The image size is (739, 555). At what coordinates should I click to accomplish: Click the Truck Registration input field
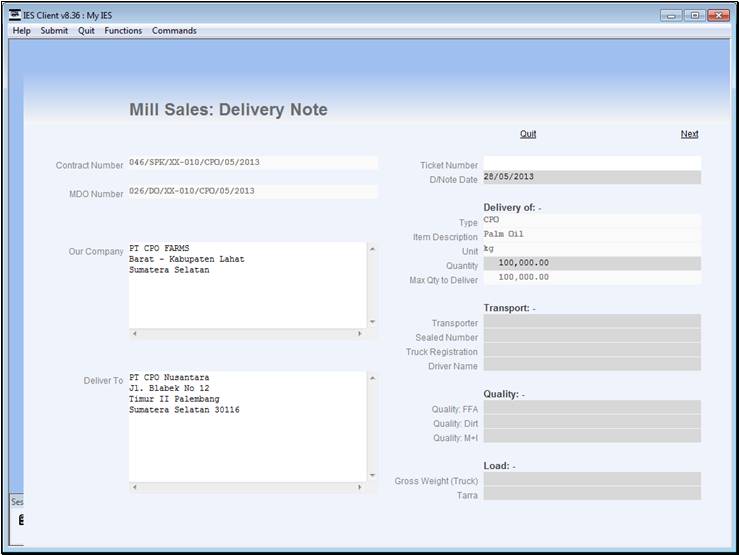(x=592, y=350)
